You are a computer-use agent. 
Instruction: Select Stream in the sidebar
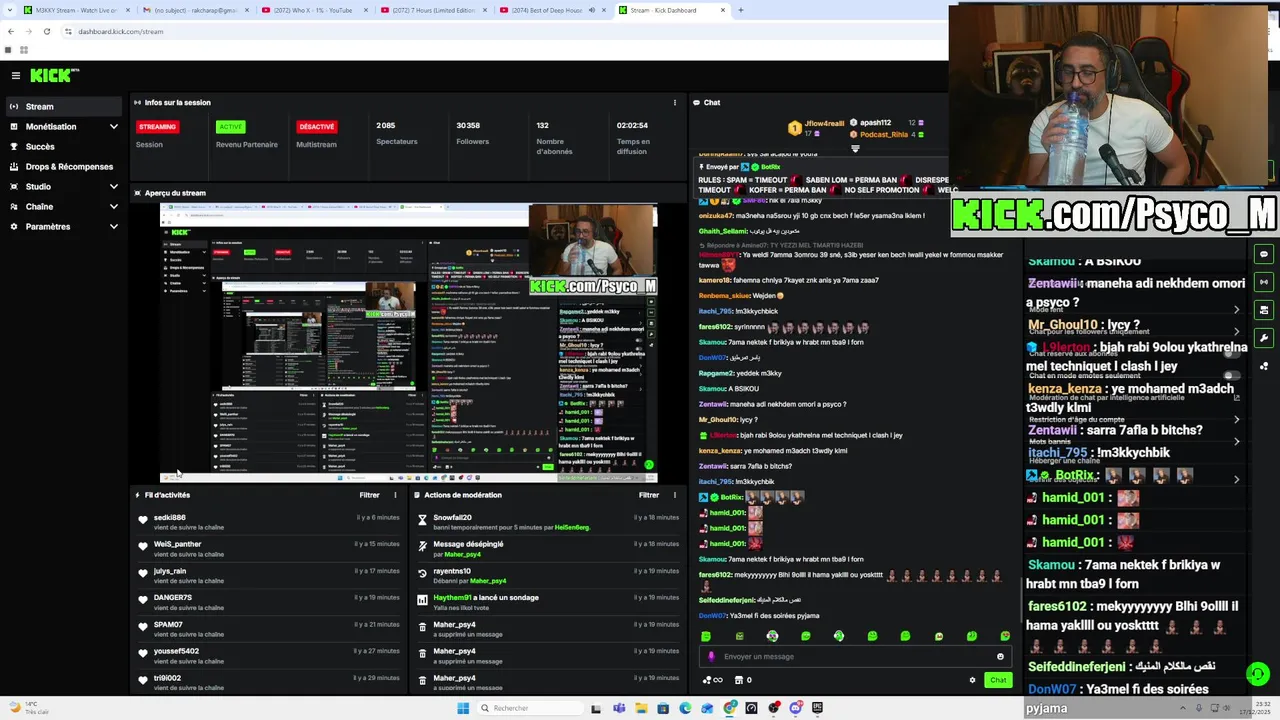(x=64, y=107)
